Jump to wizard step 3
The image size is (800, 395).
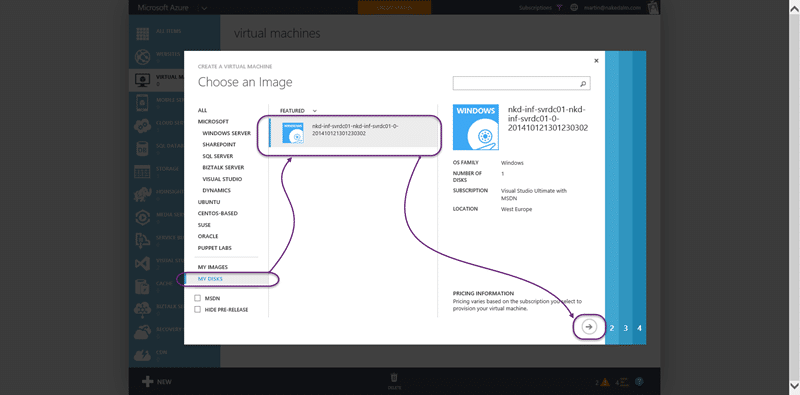[x=626, y=328]
